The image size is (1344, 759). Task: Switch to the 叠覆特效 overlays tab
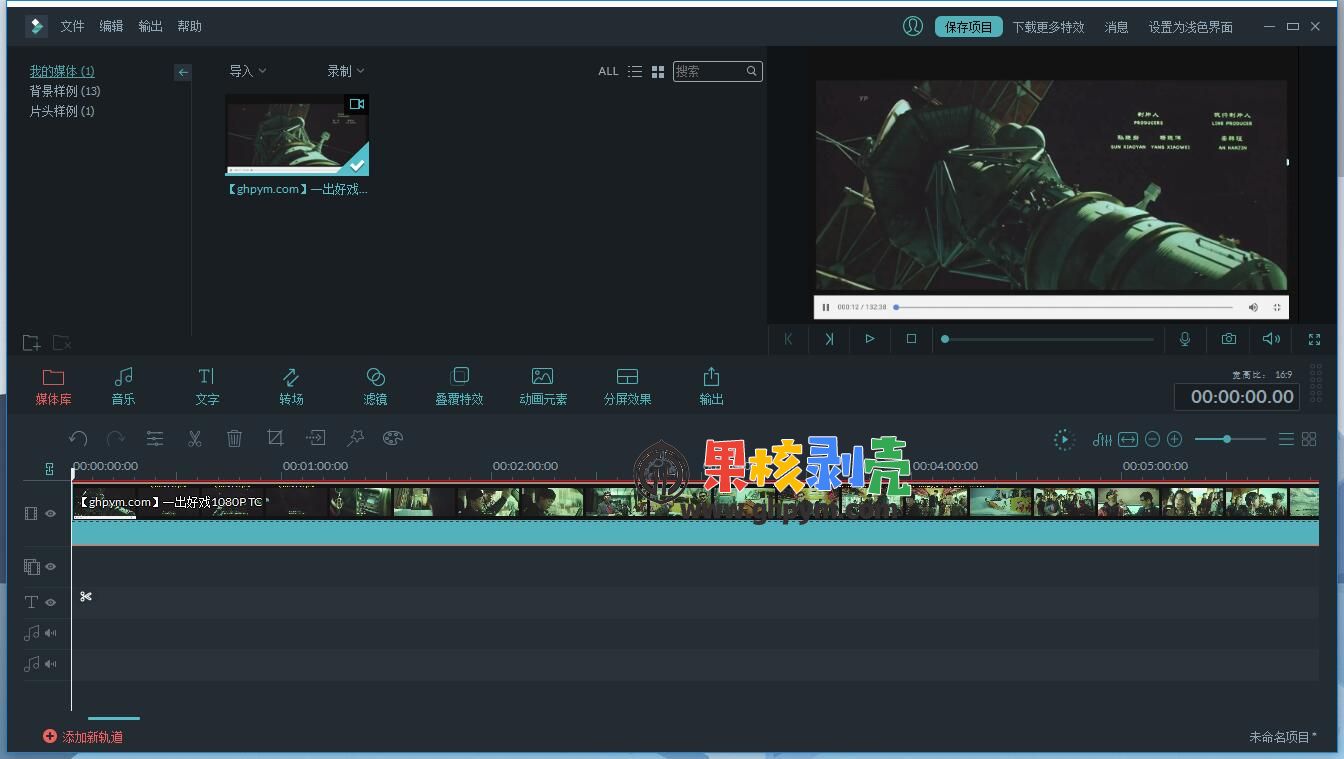point(459,386)
